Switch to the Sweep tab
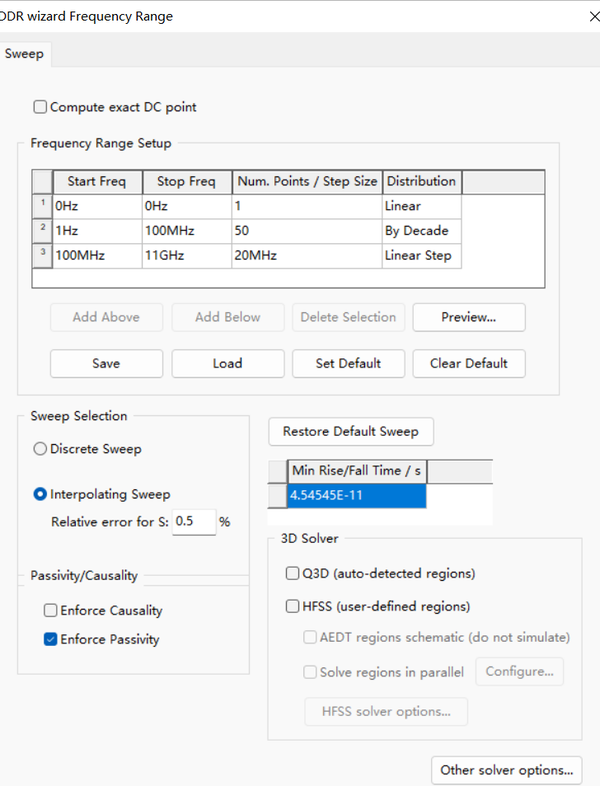The image size is (600, 786). coord(24,54)
